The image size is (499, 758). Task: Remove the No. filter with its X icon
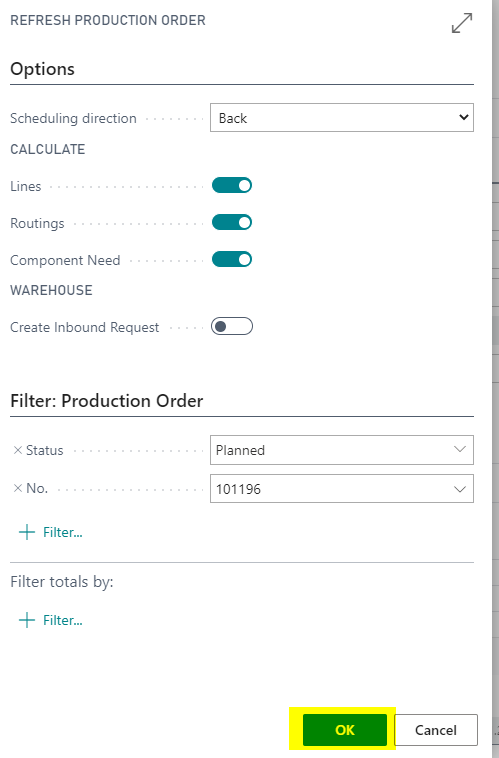[18, 489]
